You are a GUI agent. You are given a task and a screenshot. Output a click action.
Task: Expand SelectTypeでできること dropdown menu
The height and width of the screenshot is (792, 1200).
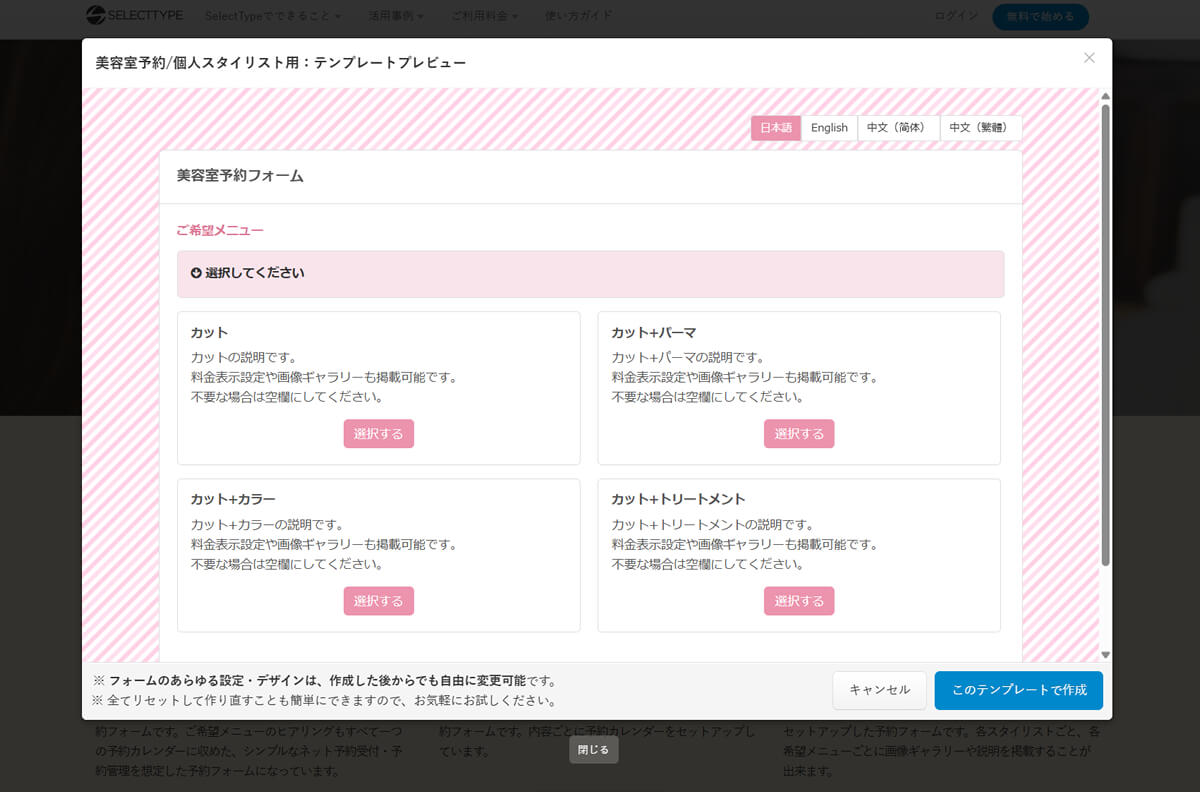[272, 16]
